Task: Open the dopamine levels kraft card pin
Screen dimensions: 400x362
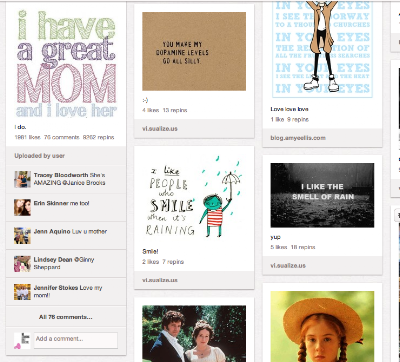Action: tap(194, 51)
